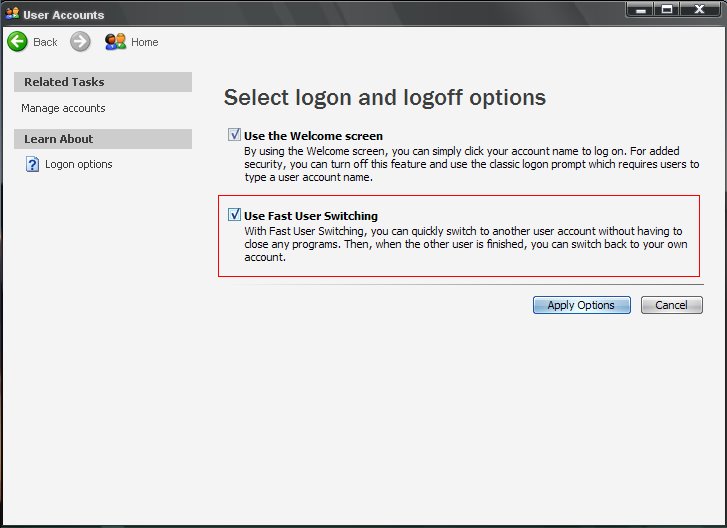
Task: Toggle Use Fast User Switching checkbox
Action: (234, 215)
